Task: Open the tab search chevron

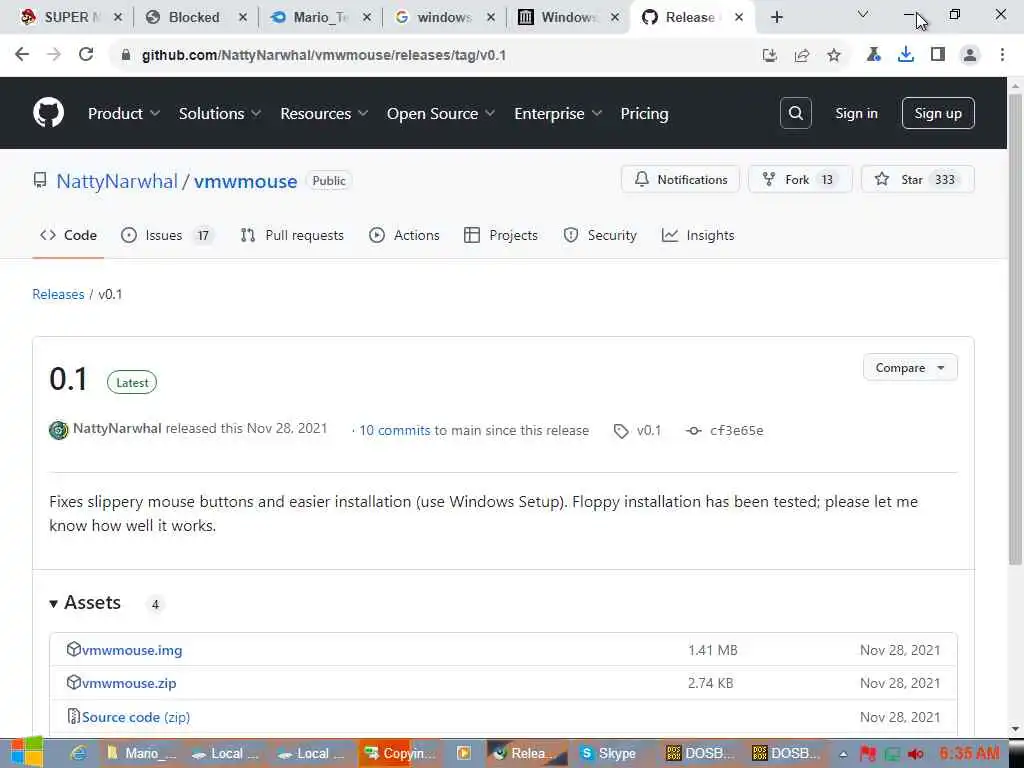Action: [863, 14]
